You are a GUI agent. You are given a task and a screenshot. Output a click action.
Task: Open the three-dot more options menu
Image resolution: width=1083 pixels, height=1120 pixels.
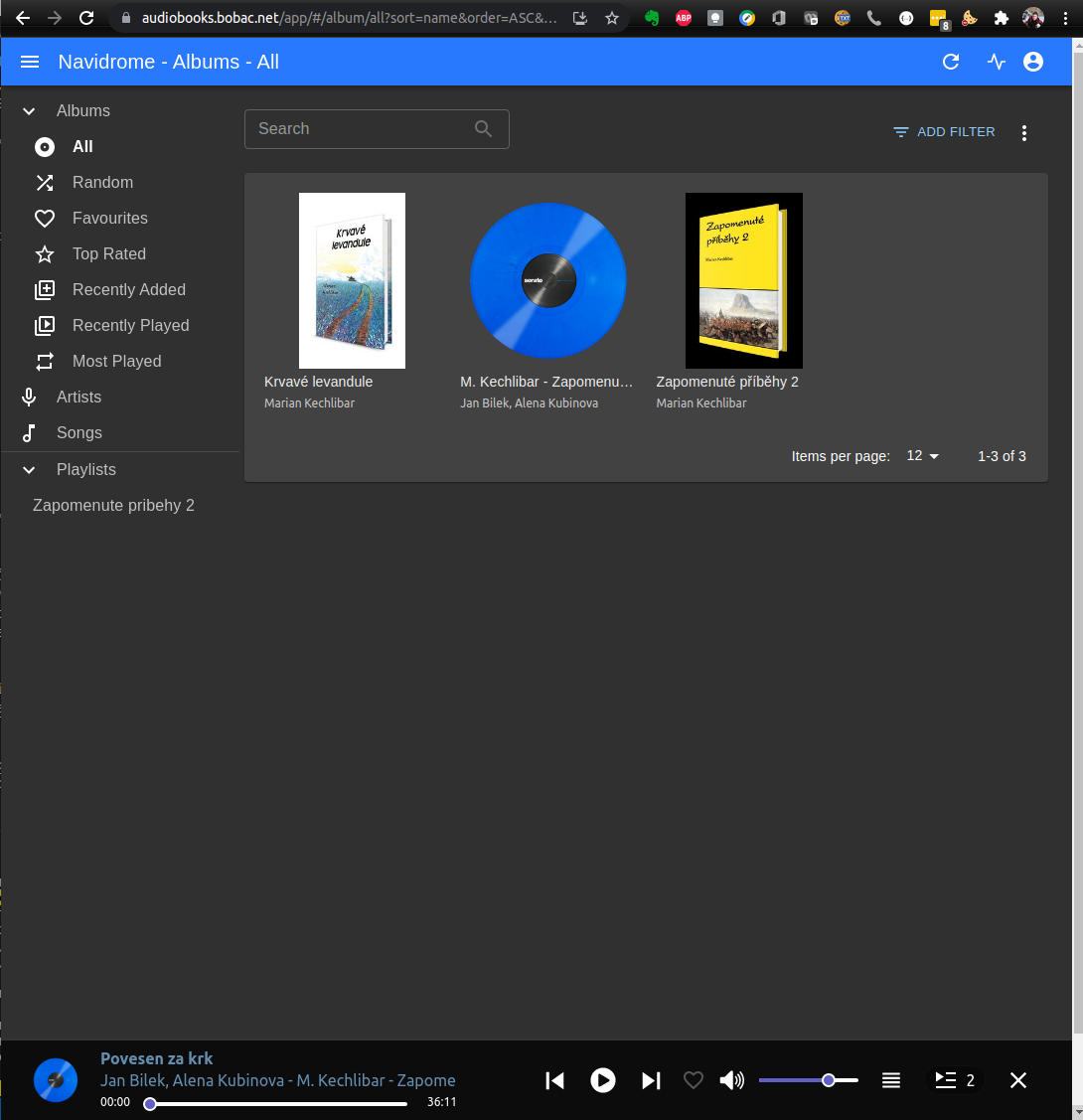tap(1024, 132)
